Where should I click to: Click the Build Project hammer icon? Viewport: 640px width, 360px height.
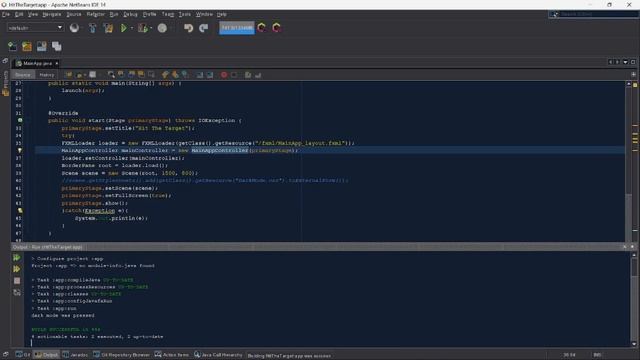click(93, 28)
